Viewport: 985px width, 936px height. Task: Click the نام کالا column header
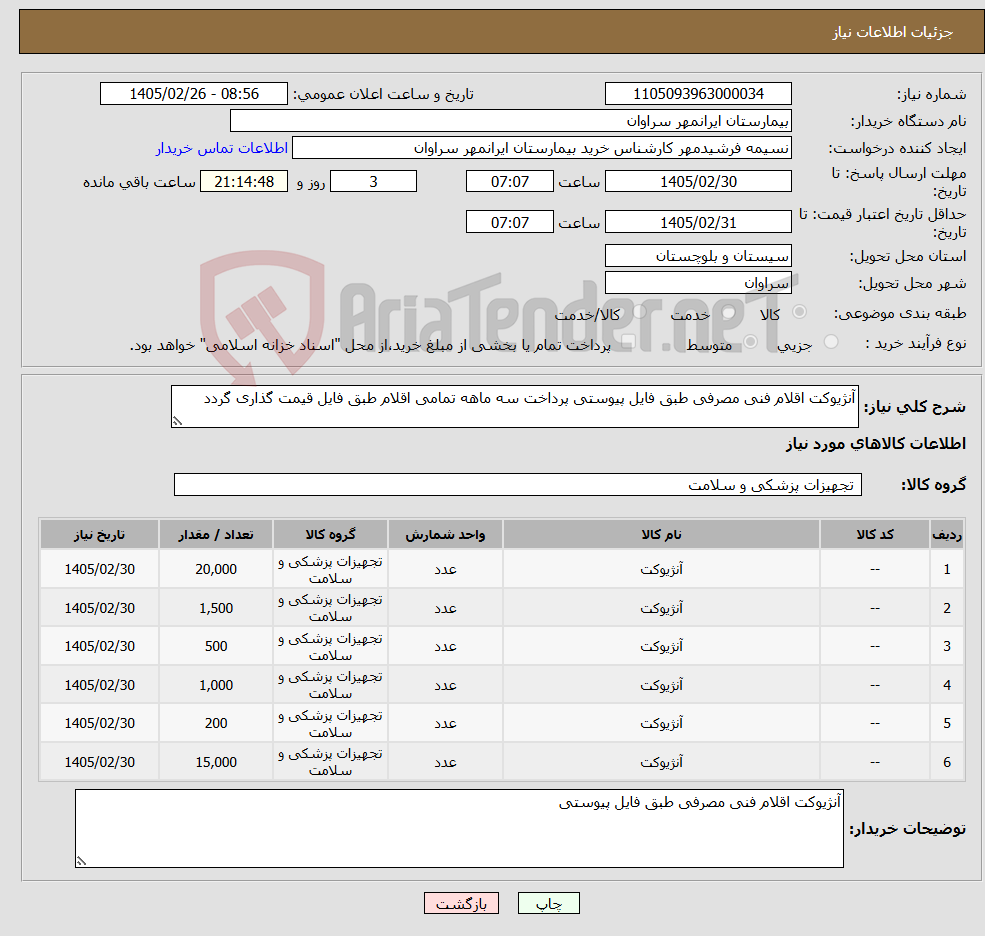click(661, 535)
